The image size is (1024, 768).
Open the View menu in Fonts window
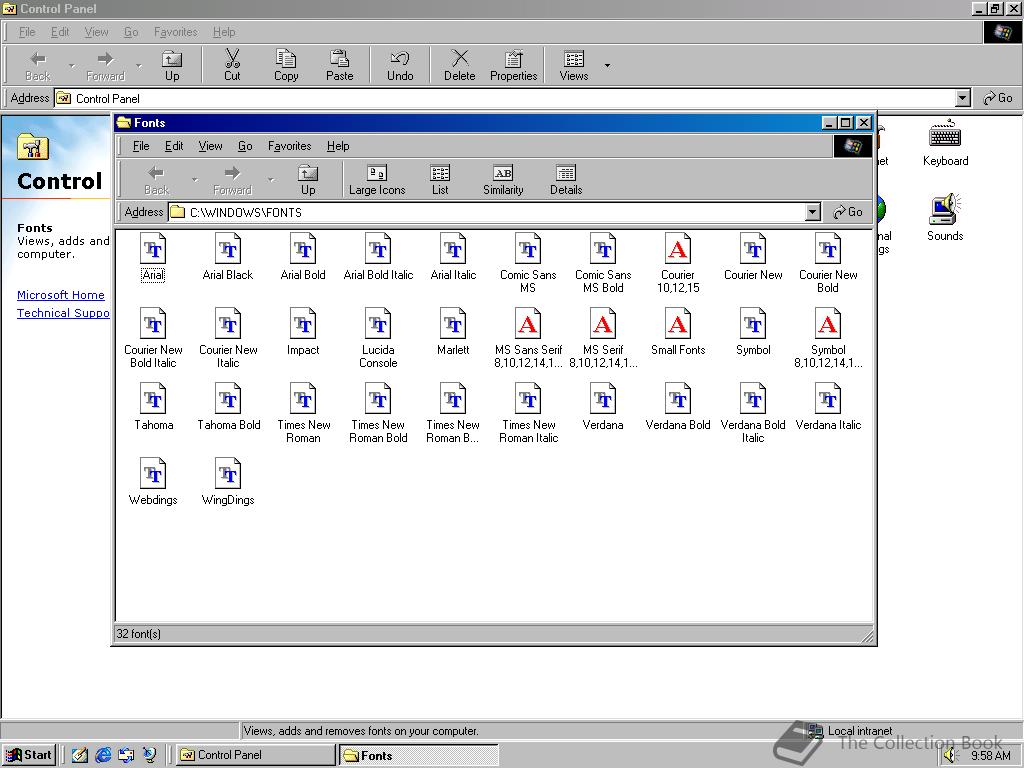pyautogui.click(x=210, y=146)
